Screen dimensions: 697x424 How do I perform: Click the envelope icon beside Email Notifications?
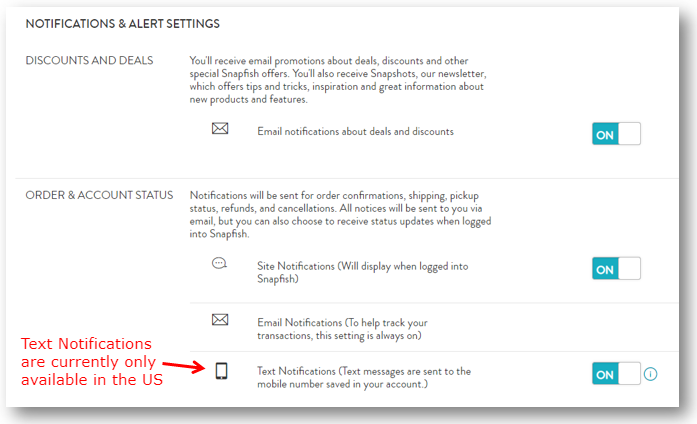[220, 320]
